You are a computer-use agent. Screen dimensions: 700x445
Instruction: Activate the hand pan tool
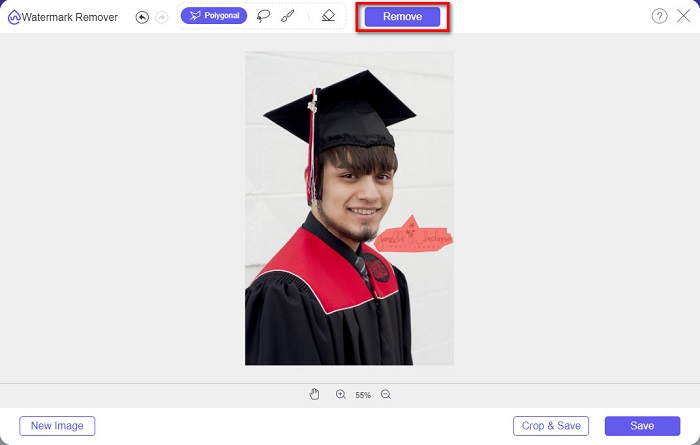click(314, 394)
